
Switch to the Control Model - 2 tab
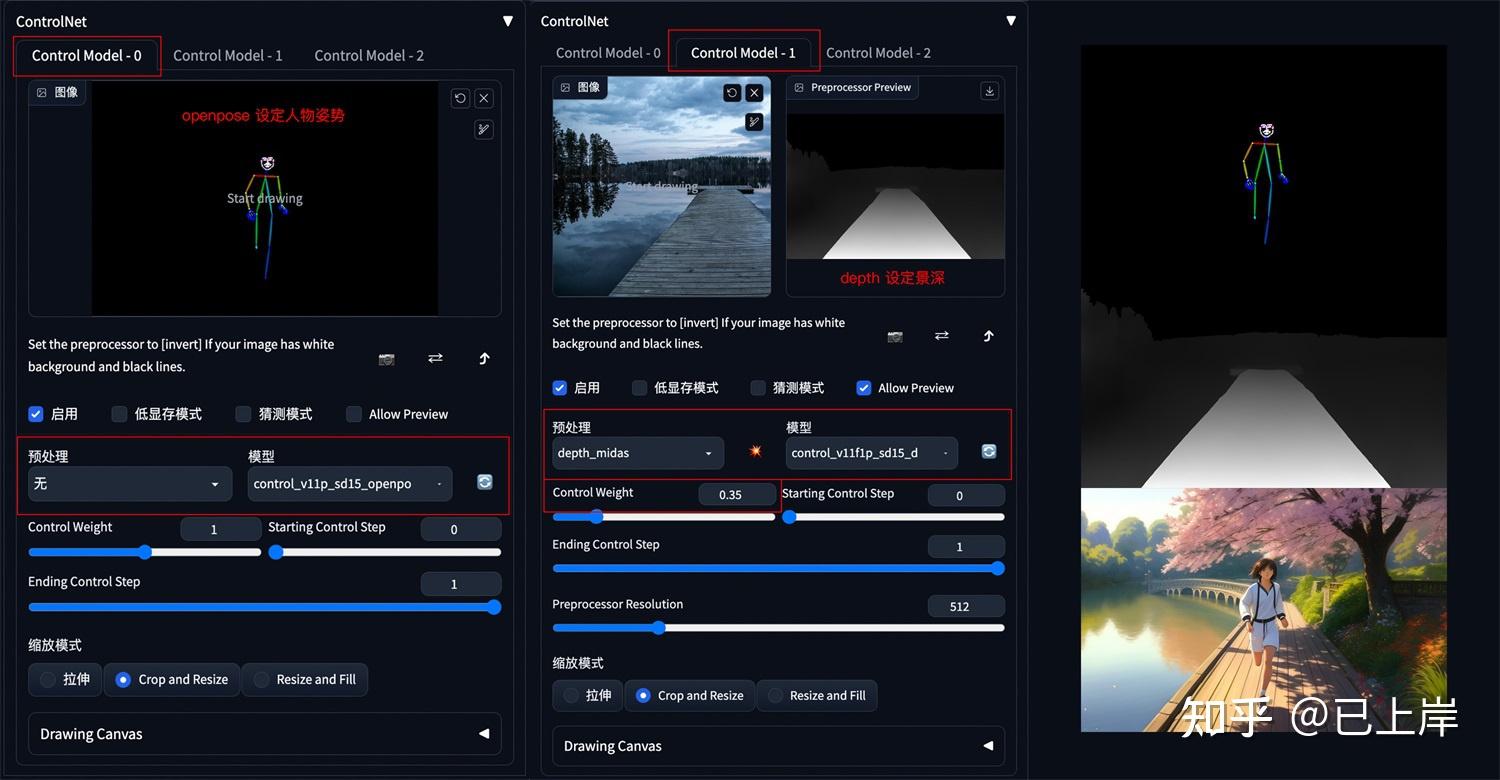tap(368, 55)
